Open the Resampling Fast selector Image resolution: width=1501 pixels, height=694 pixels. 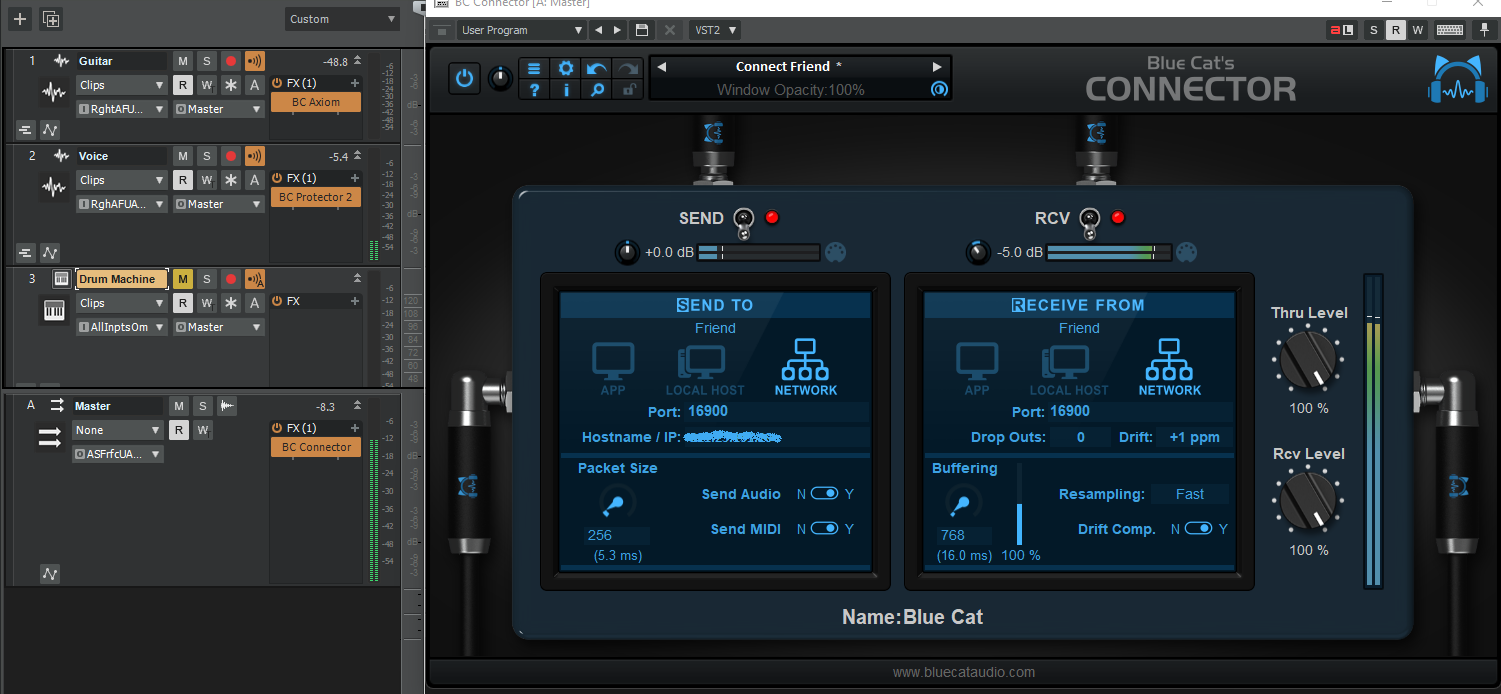(x=1189, y=494)
